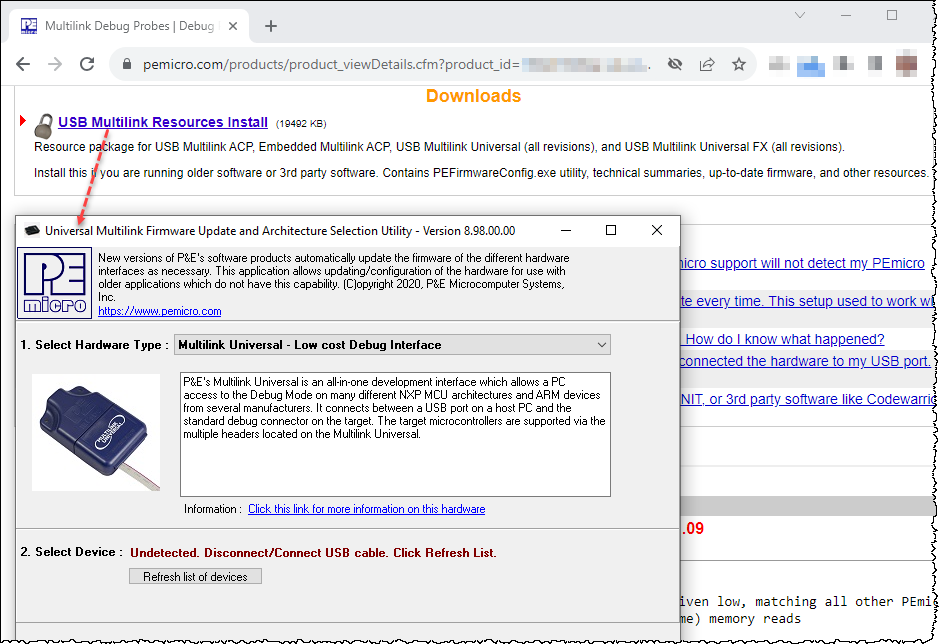Viewport: 939px width, 644px height.
Task: Click the link for more information on this hardware
Action: tap(366, 509)
